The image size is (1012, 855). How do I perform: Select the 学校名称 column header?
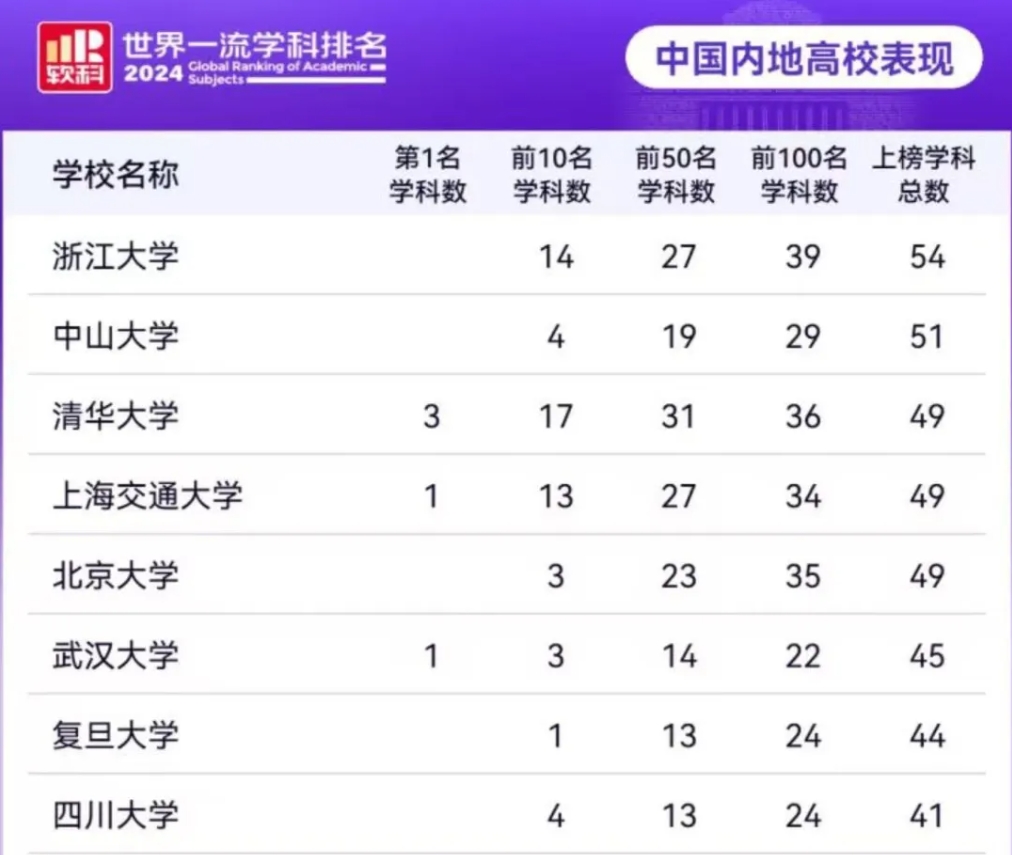[x=116, y=174]
